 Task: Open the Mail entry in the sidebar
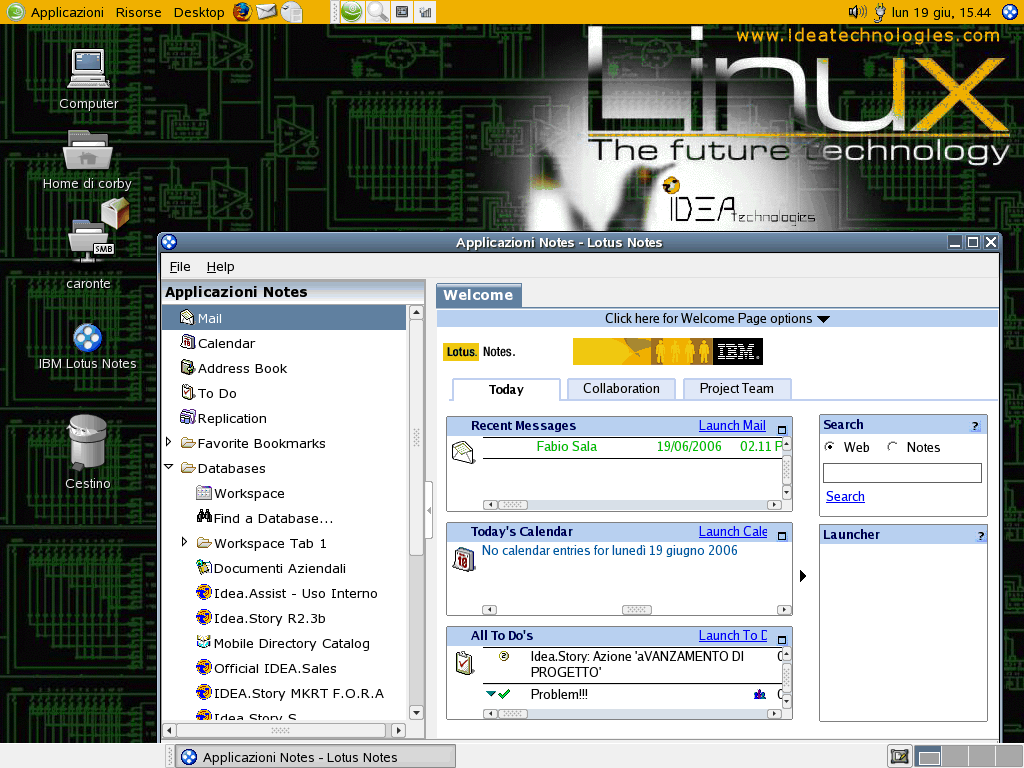284,318
